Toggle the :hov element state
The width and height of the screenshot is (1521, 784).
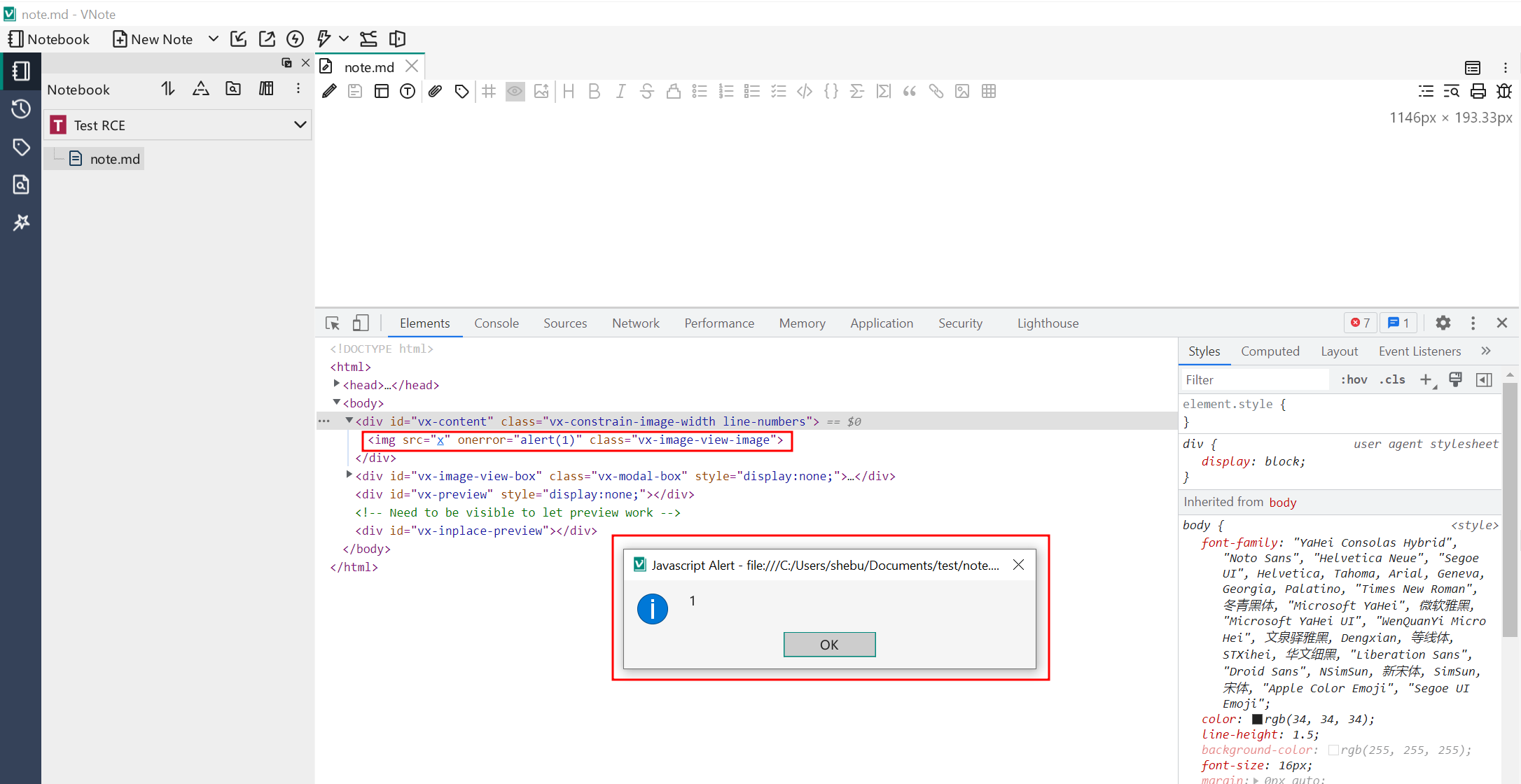1354,380
